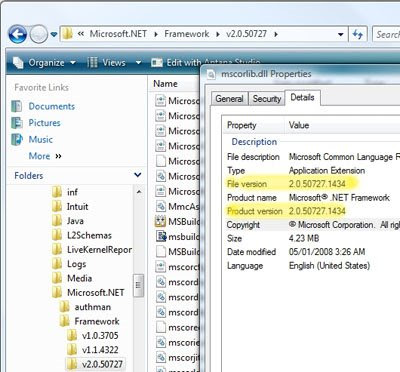Select the Application Extension type value
The width and height of the screenshot is (400, 372).
[x=327, y=171]
